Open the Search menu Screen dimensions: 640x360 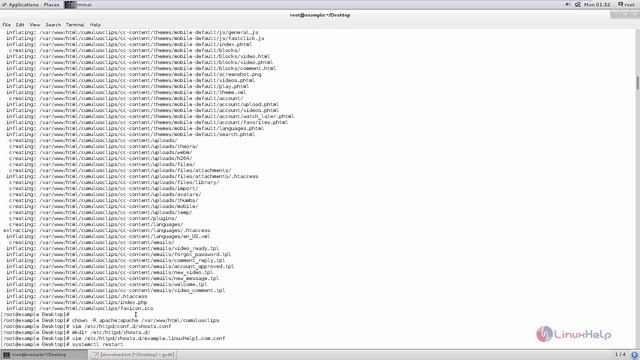53,25
